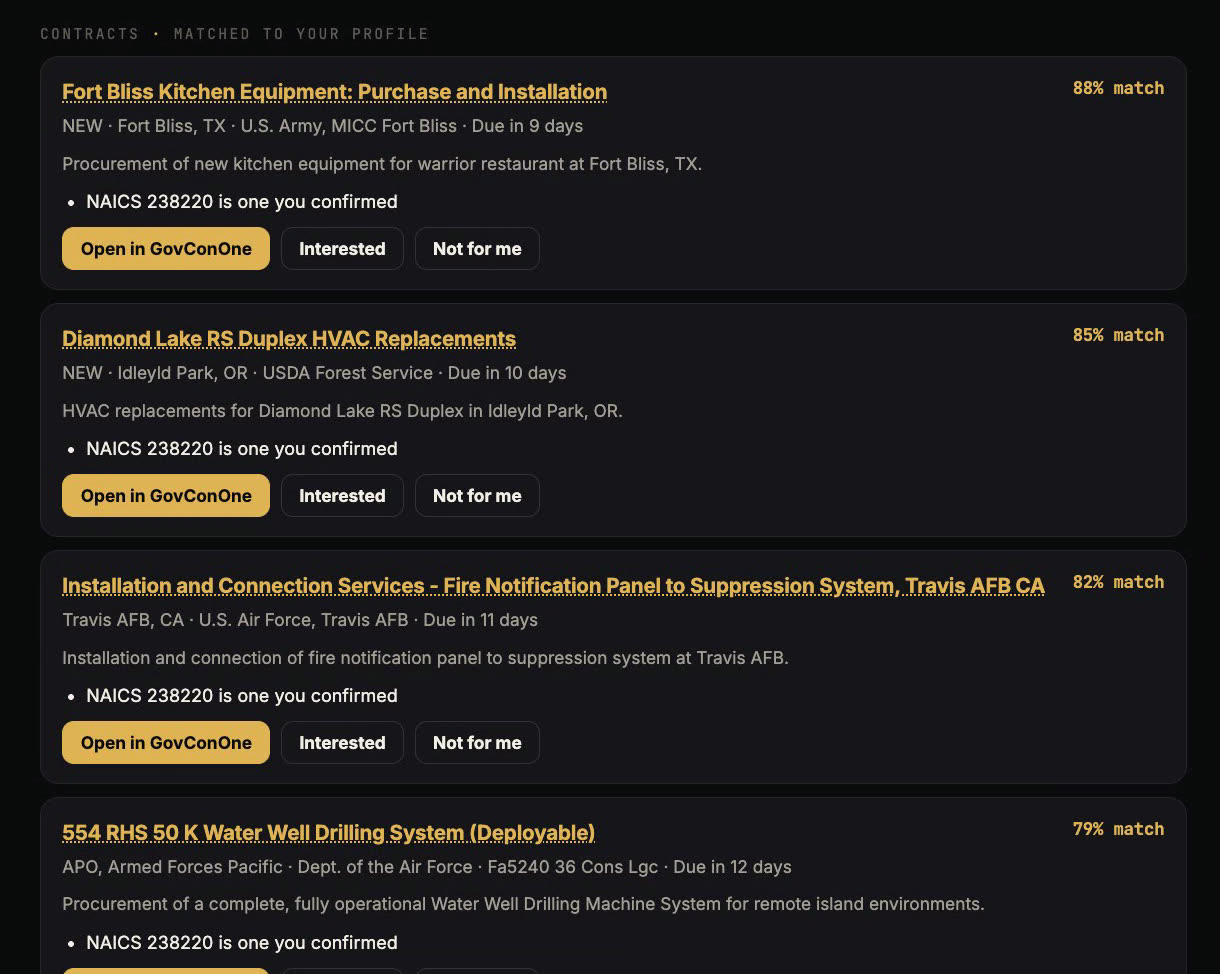
Task: Click the NAICS 238220 note under 554 RHS
Action: (x=242, y=943)
